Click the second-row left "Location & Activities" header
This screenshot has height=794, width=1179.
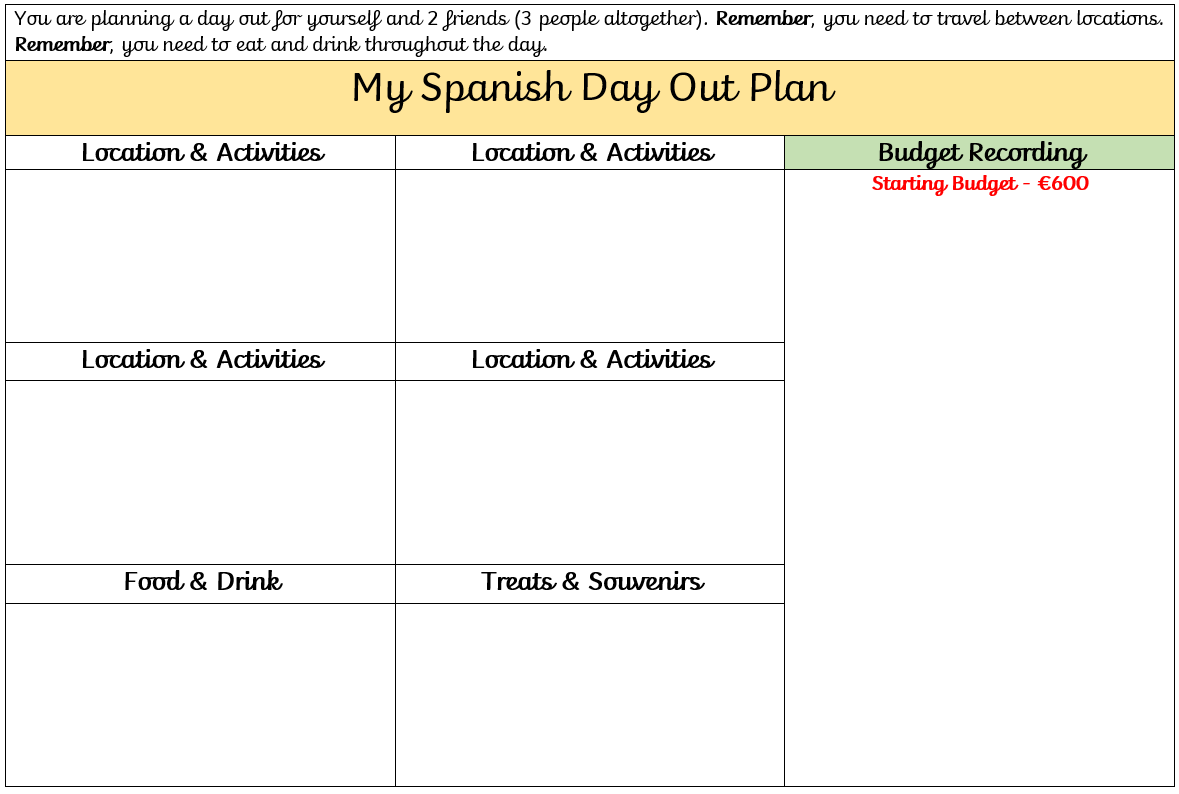click(x=202, y=360)
